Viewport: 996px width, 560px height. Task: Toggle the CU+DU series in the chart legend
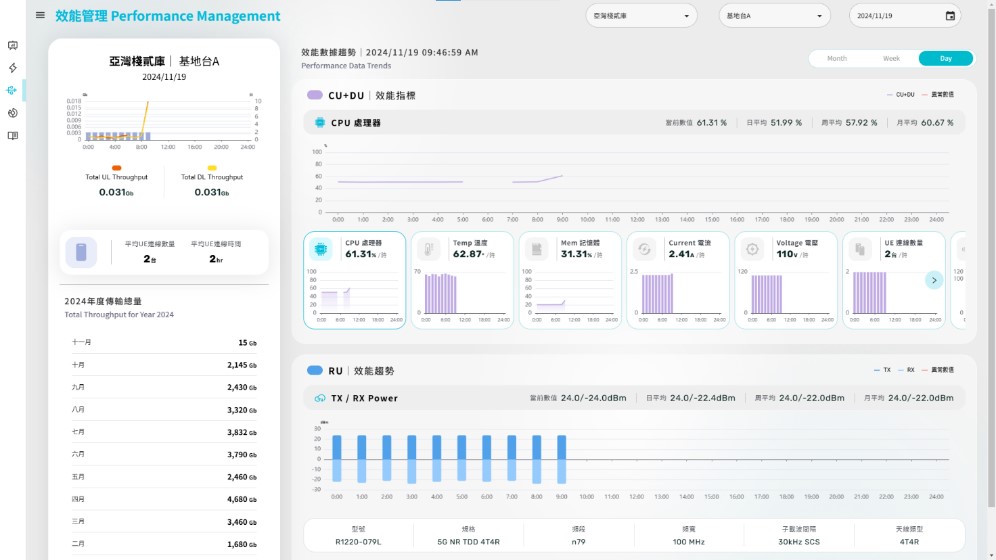900,95
